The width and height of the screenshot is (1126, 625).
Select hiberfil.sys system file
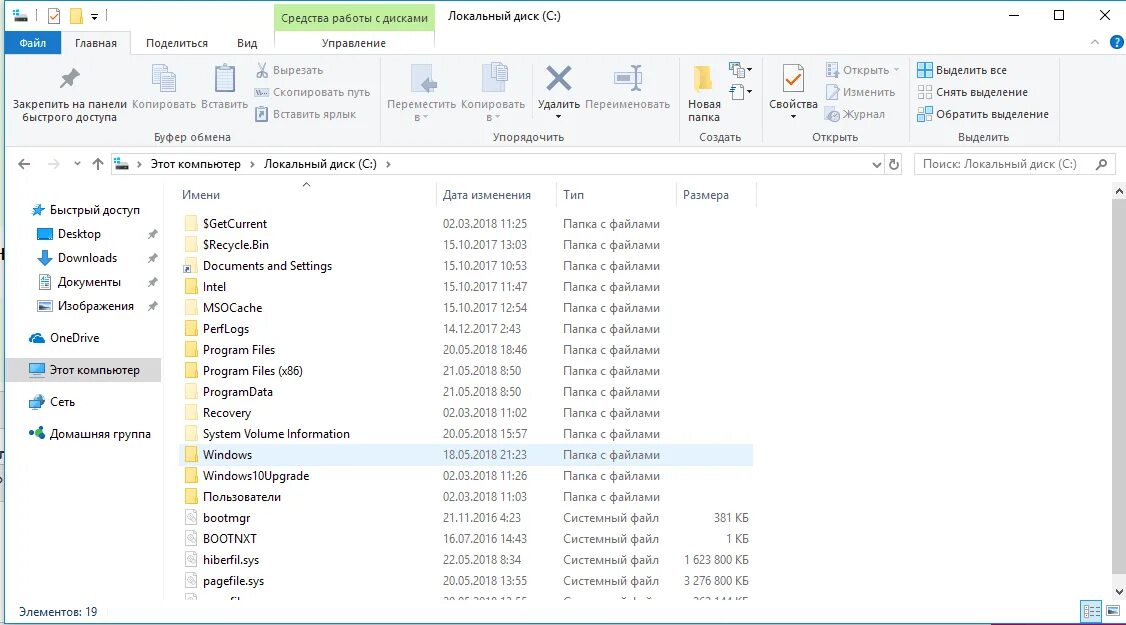pos(231,560)
